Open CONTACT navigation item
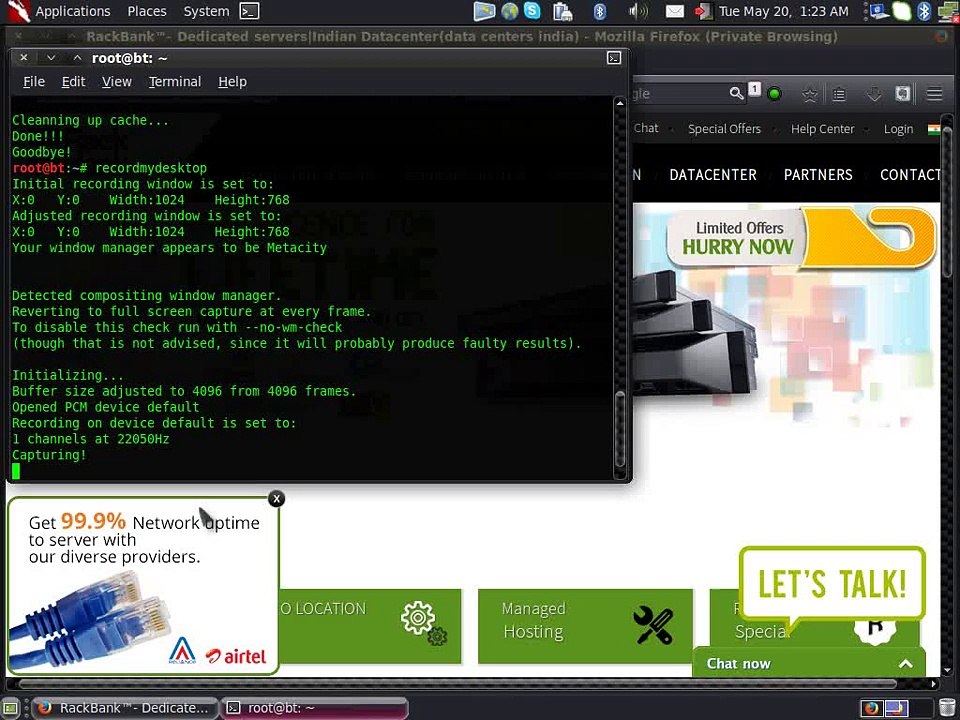This screenshot has width=960, height=720. [x=910, y=174]
